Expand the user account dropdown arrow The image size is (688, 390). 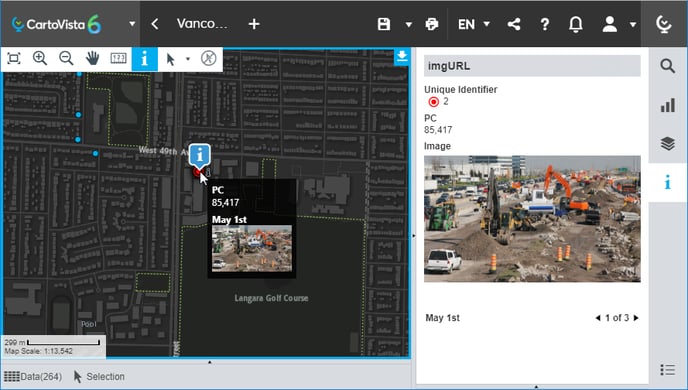pyautogui.click(x=633, y=25)
